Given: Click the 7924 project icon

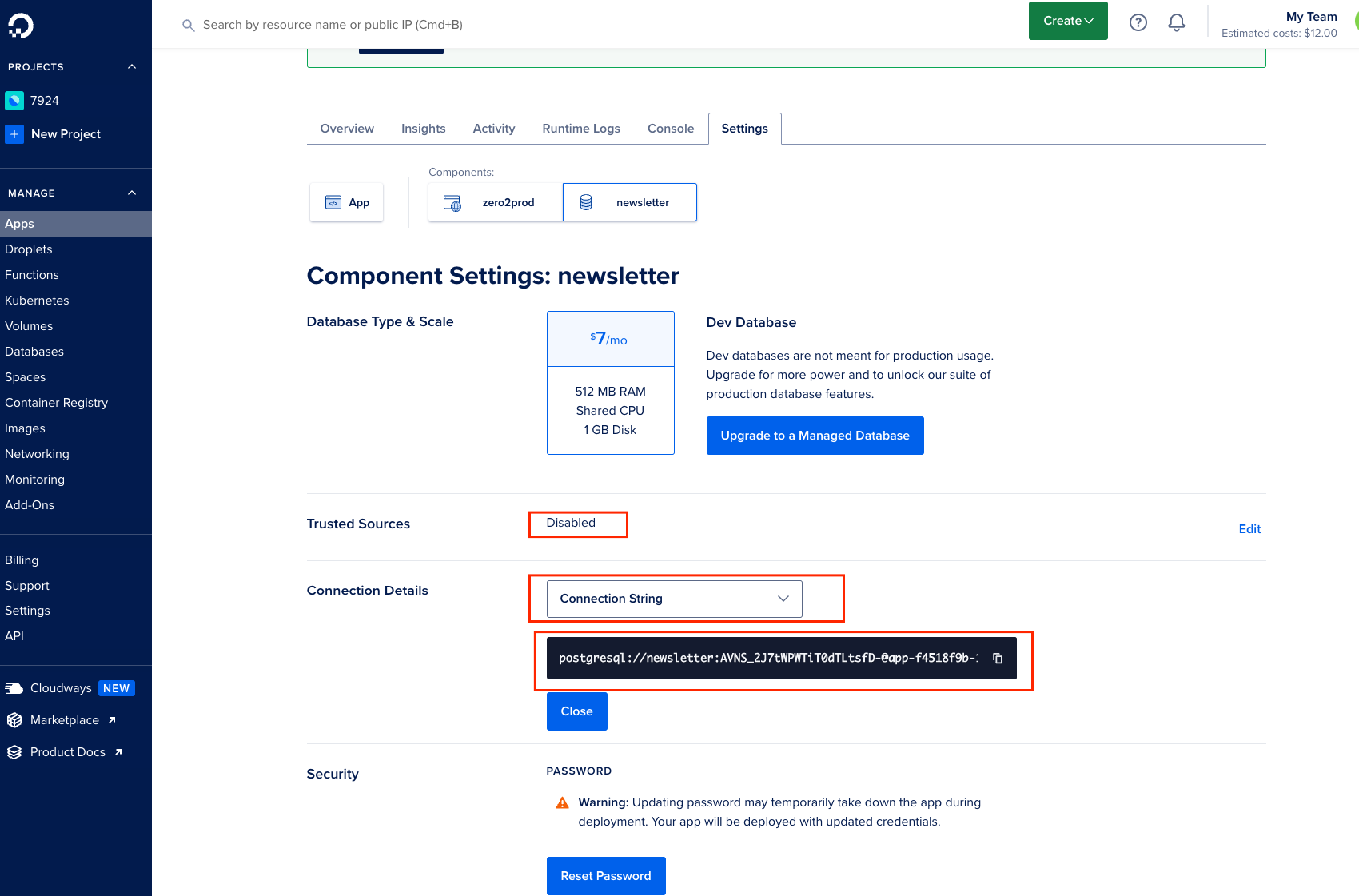Looking at the screenshot, I should [x=14, y=101].
